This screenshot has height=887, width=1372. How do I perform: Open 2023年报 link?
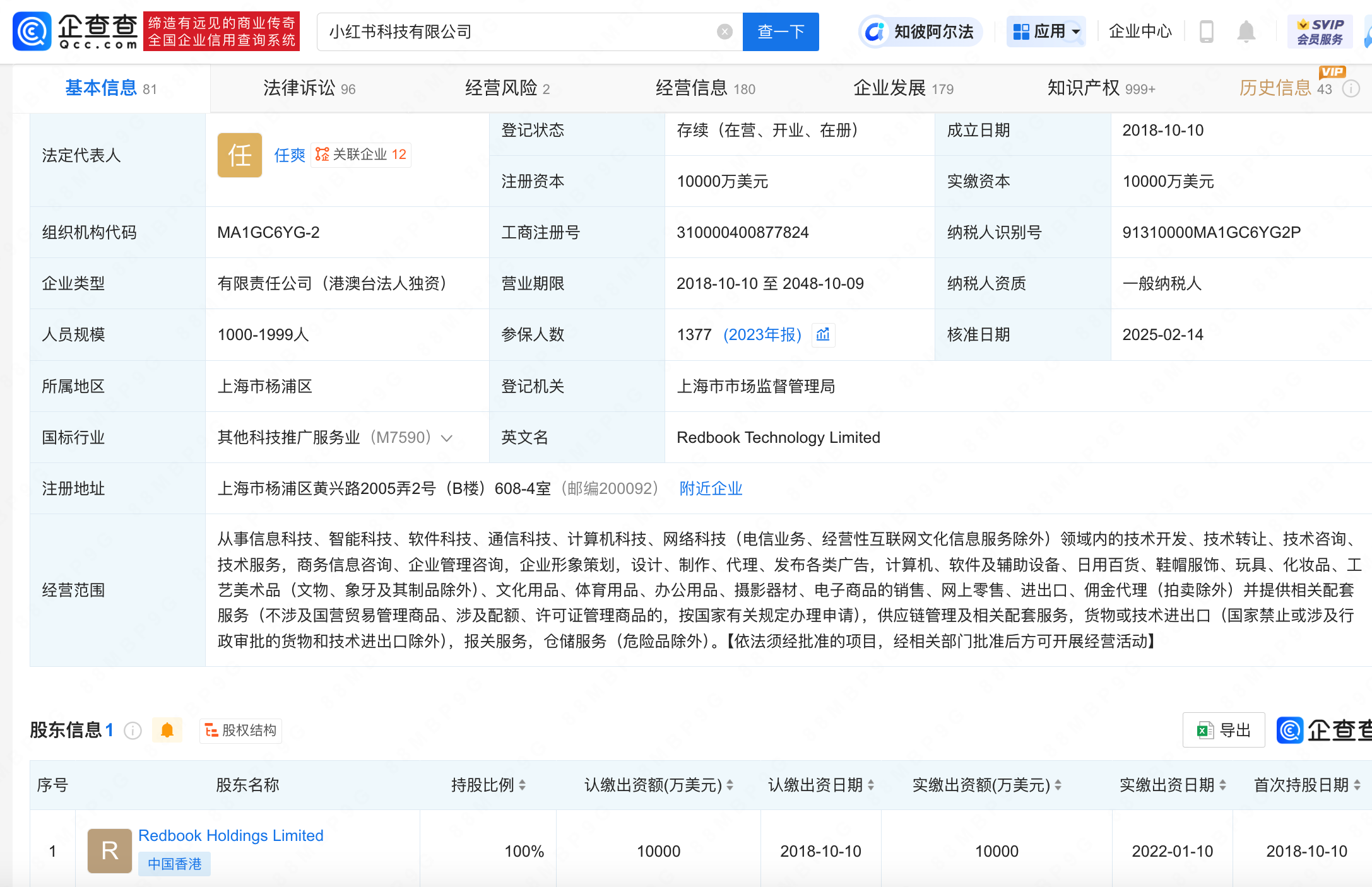(762, 335)
